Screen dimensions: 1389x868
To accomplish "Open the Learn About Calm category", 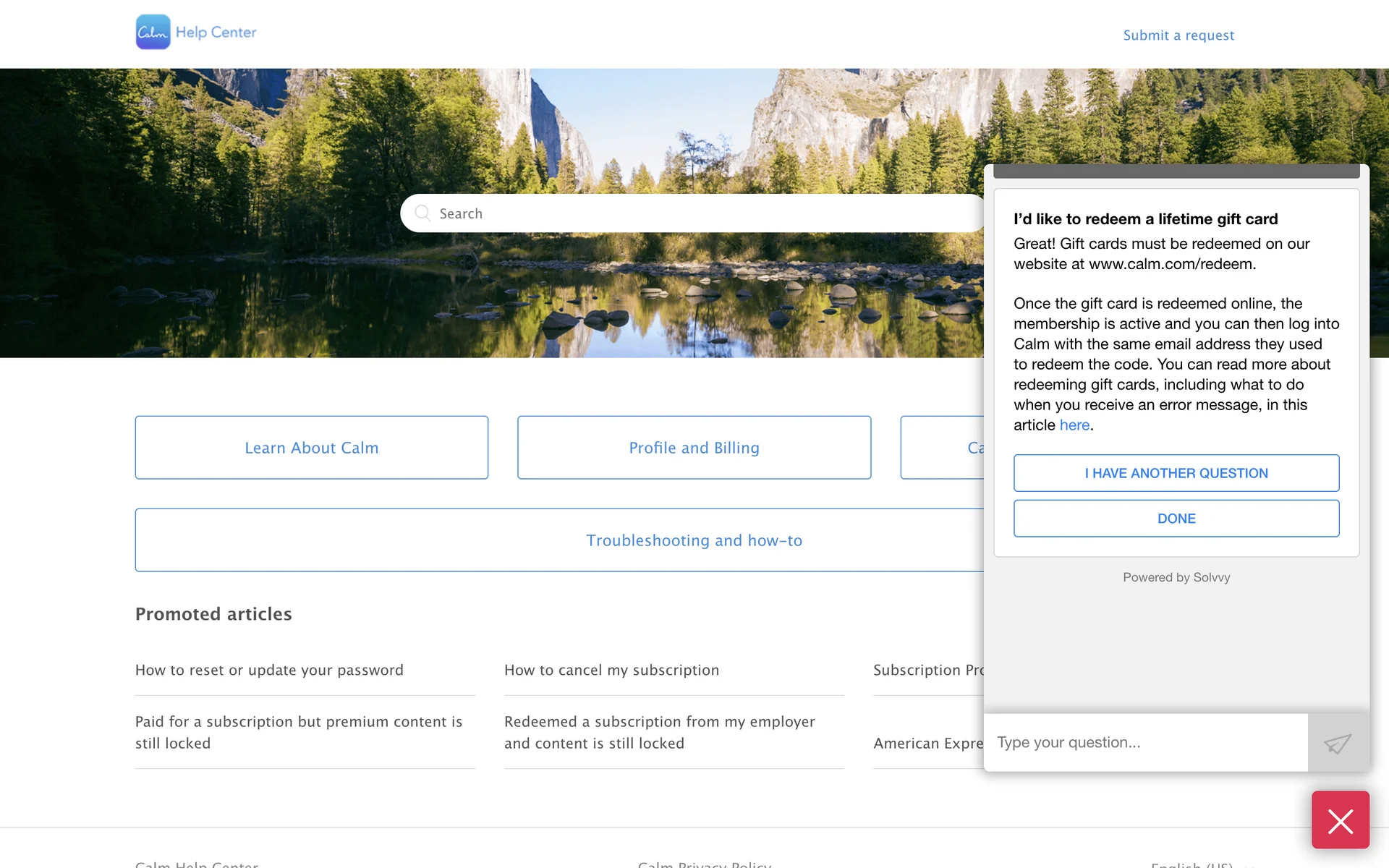I will (311, 448).
